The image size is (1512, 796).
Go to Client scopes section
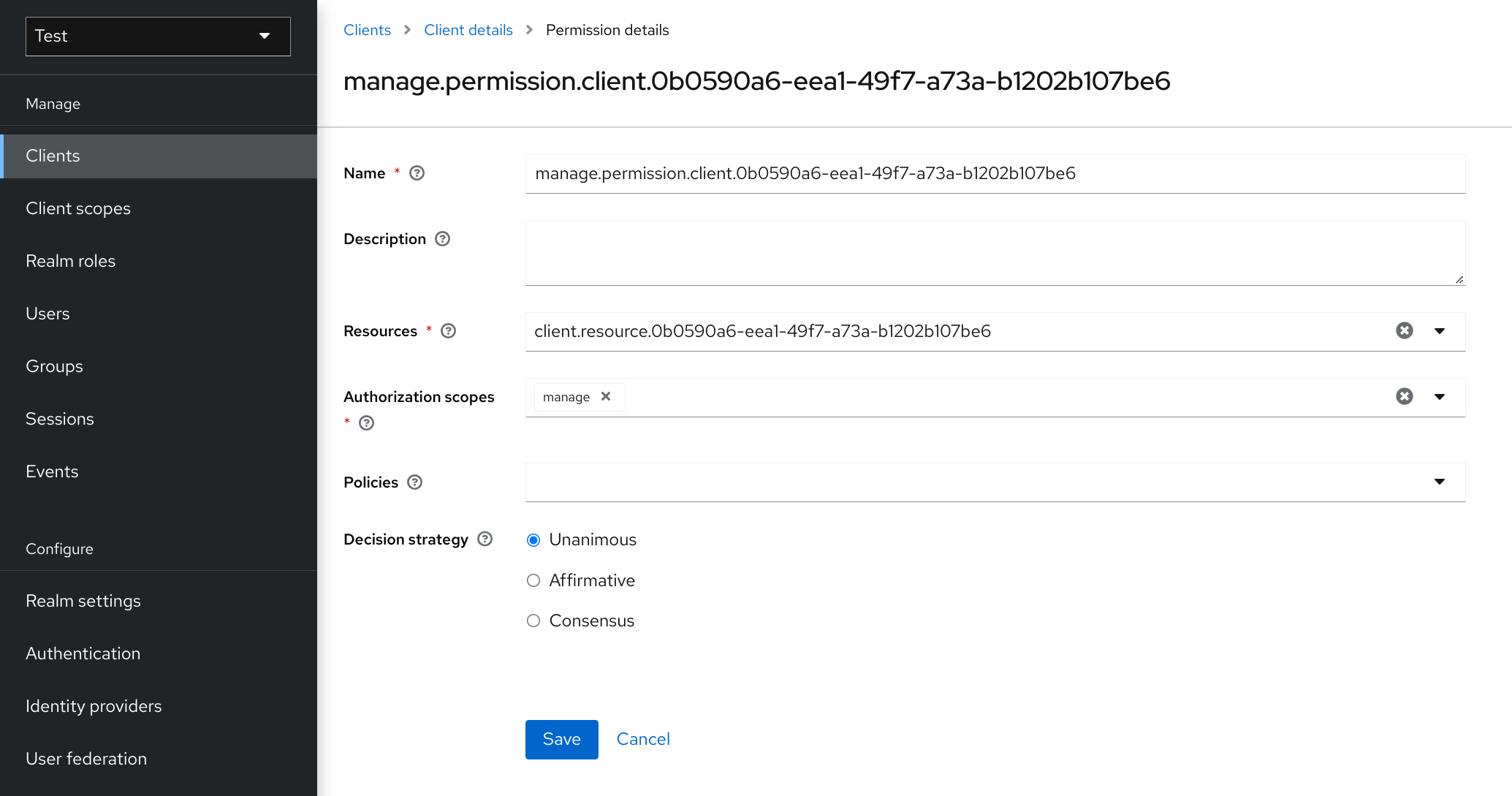[x=78, y=208]
